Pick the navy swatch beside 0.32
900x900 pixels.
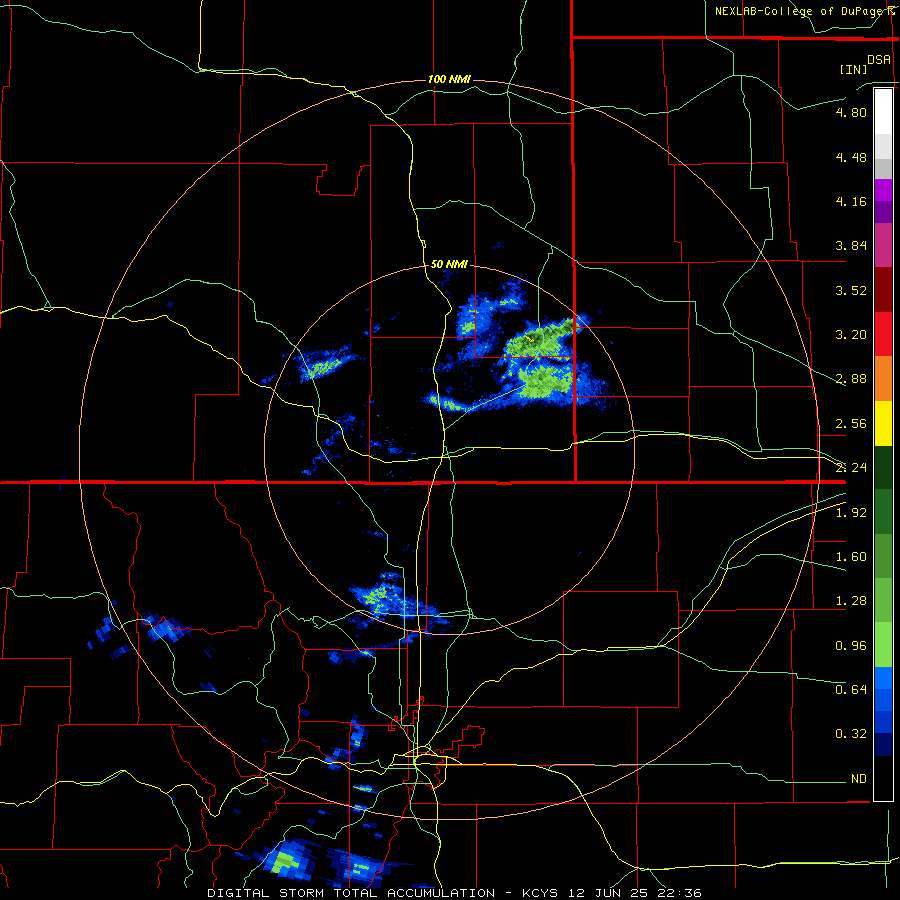(883, 745)
